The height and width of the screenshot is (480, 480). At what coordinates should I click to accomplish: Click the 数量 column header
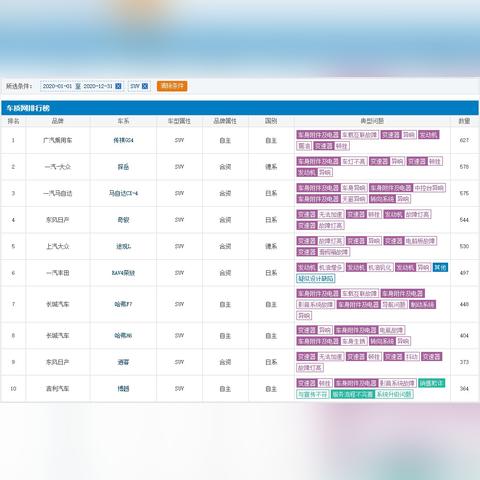click(x=464, y=121)
